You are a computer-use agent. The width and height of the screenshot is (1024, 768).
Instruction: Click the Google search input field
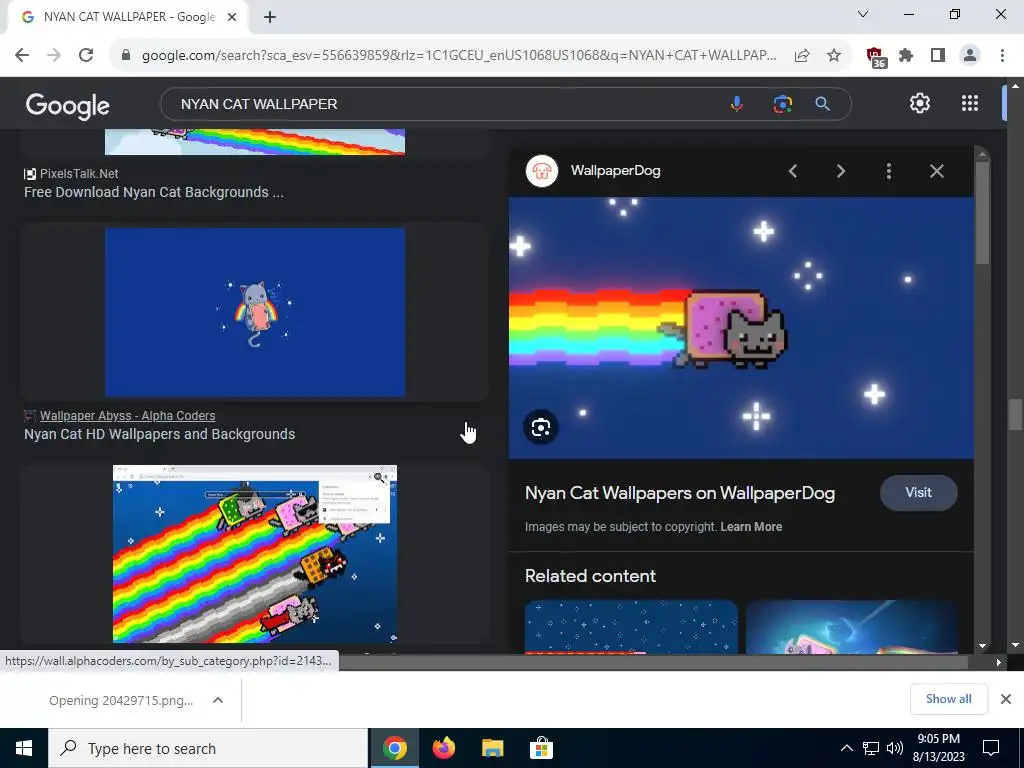(x=451, y=104)
